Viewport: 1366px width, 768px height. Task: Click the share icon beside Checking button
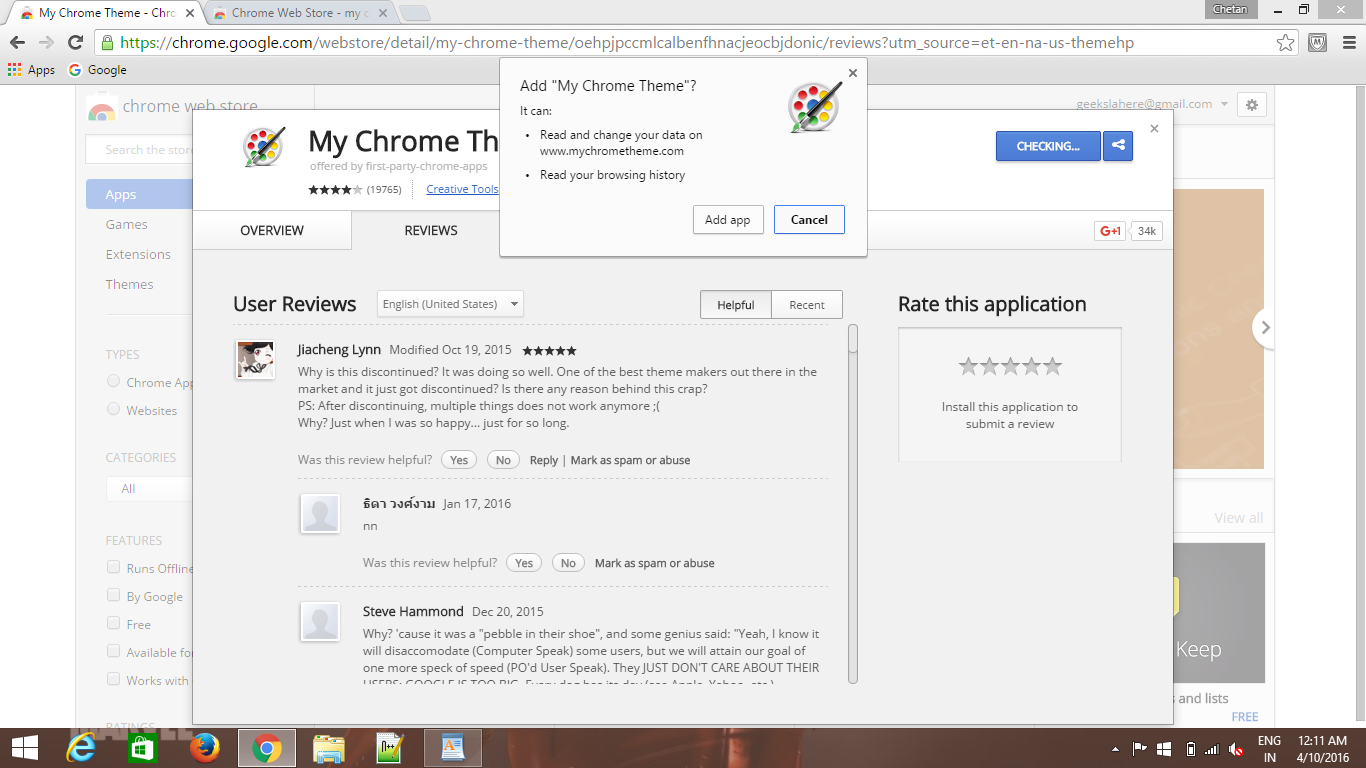(1117, 146)
